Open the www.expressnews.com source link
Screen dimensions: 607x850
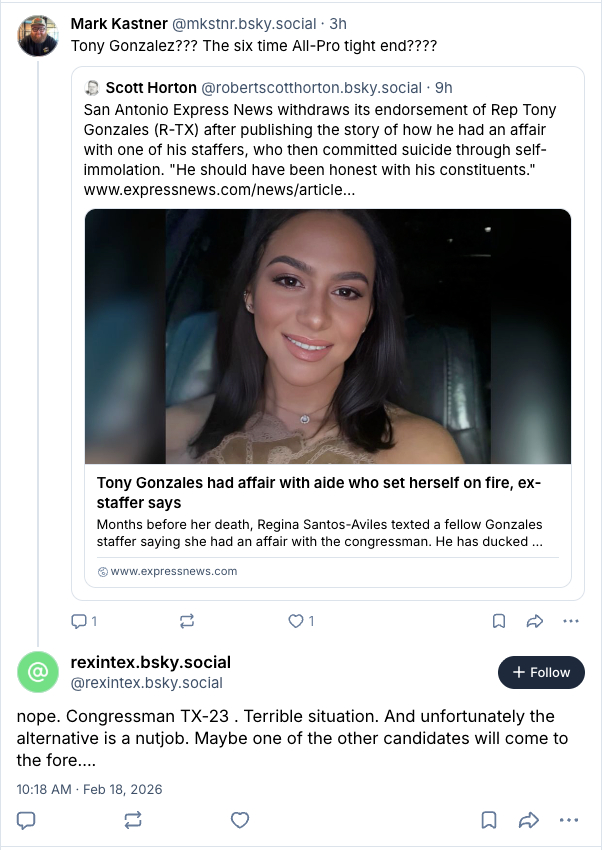pyautogui.click(x=174, y=571)
